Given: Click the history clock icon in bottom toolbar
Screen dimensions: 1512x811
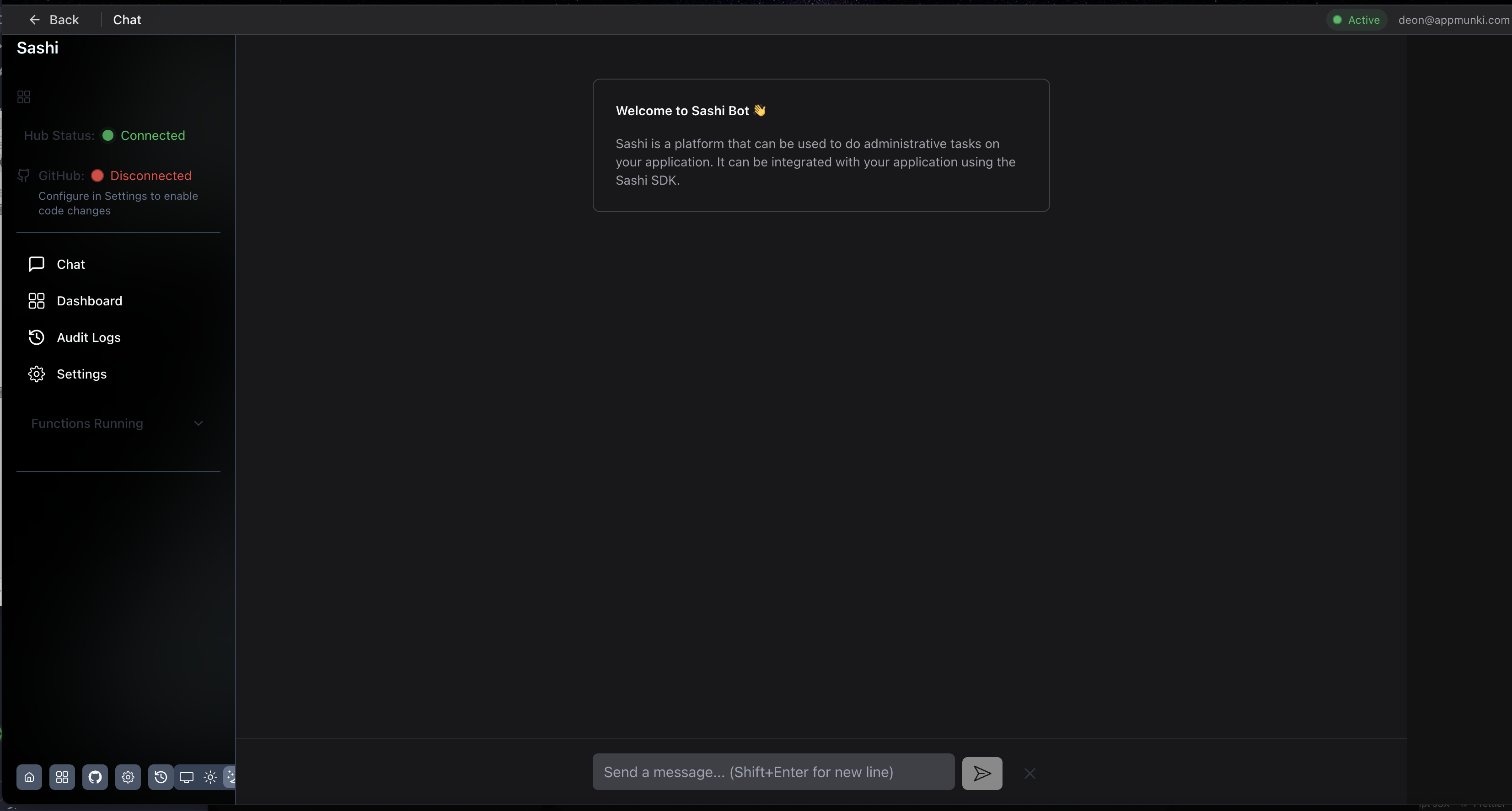Looking at the screenshot, I should pos(160,778).
